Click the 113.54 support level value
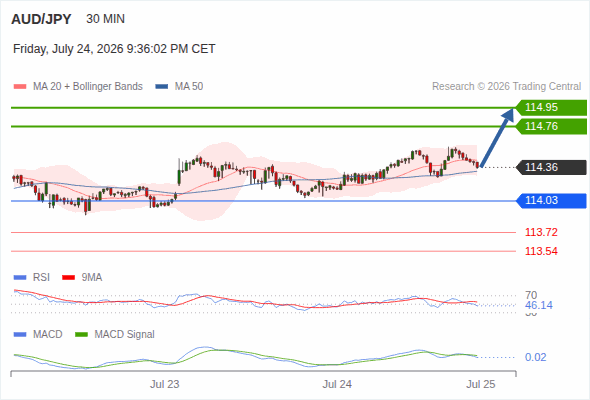The height and width of the screenshot is (400, 590). 541,251
